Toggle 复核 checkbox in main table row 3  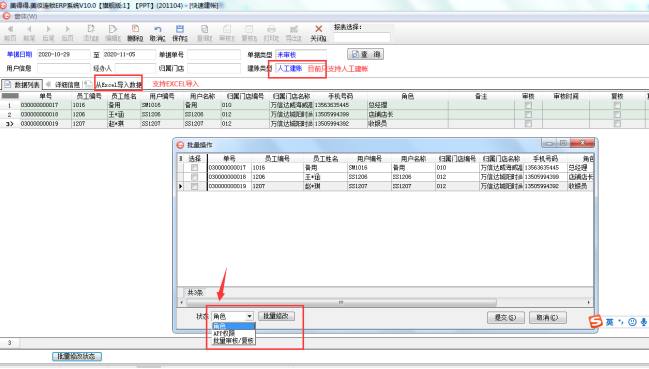click(x=617, y=124)
